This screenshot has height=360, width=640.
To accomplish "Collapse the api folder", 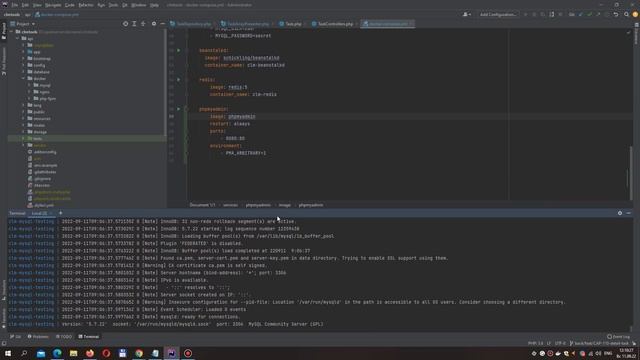I will pyautogui.click(x=18, y=38).
